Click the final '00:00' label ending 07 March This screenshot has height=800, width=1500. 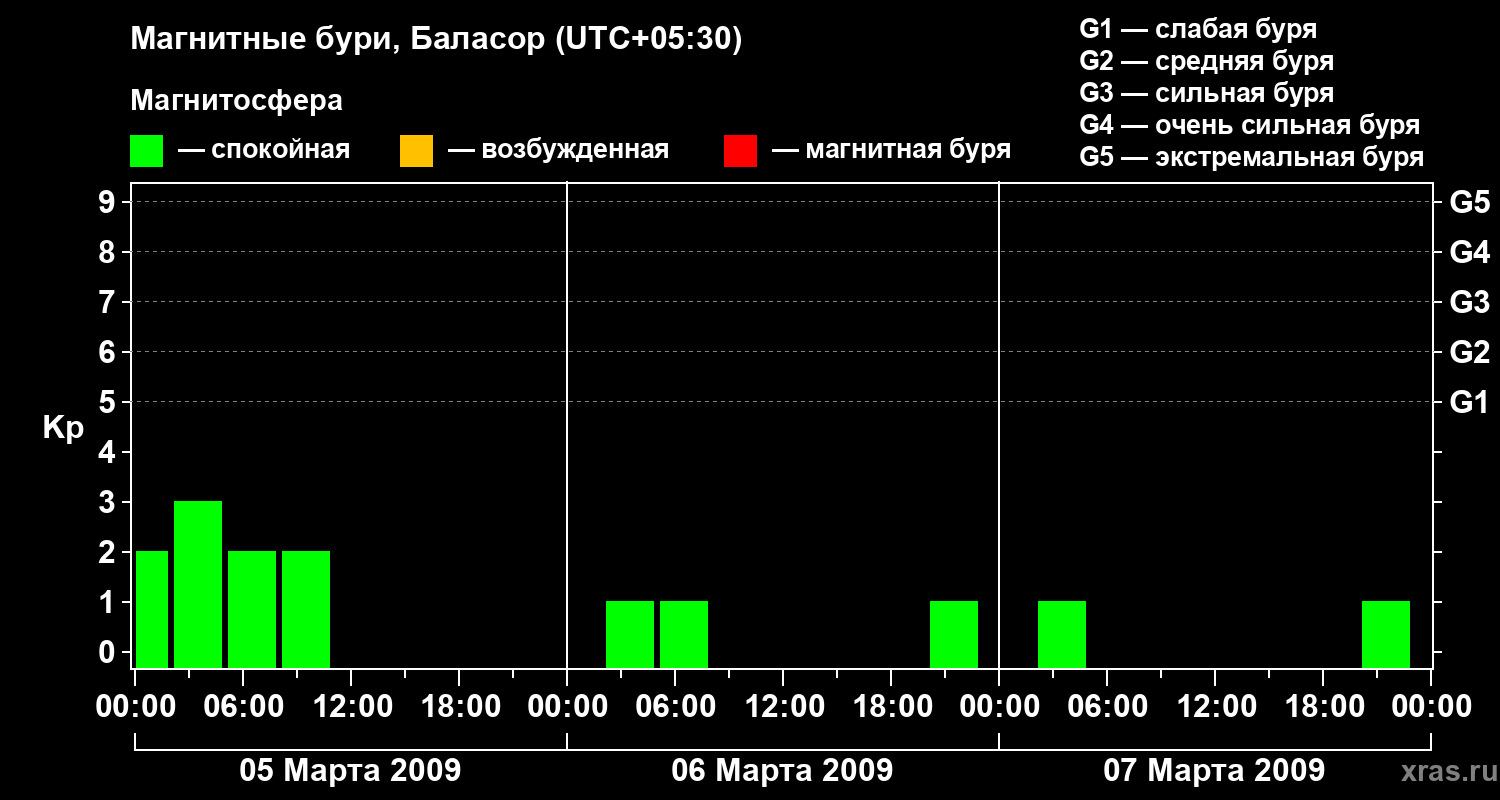tap(1431, 706)
